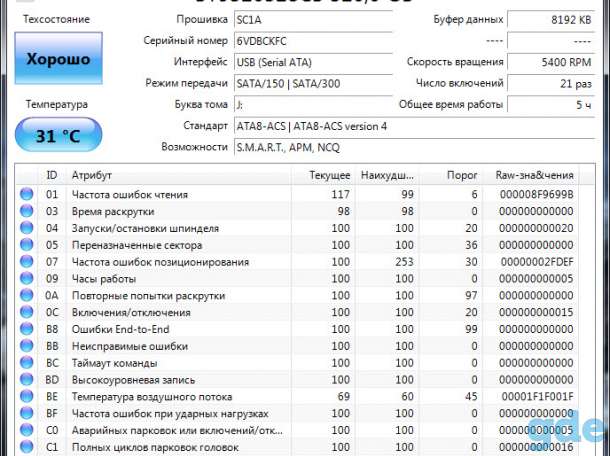Click status circle for attribute BF
Image resolution: width=610 pixels, height=456 pixels.
(x=26, y=413)
